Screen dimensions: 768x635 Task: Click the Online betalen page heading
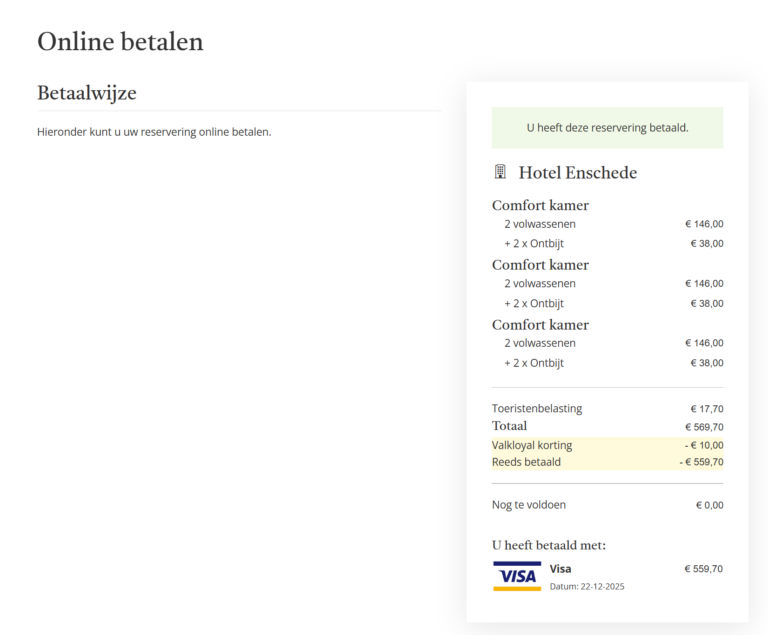120,41
